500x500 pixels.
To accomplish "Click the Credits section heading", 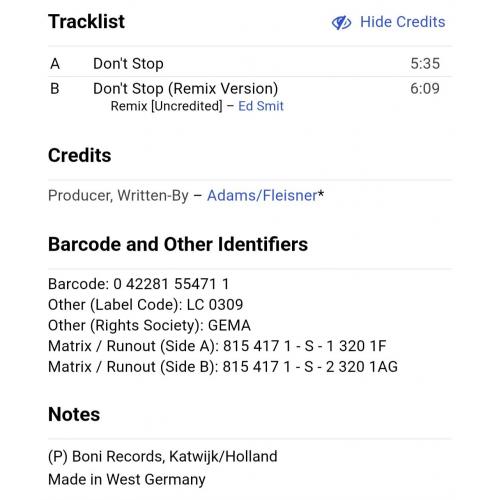I will coord(80,155).
